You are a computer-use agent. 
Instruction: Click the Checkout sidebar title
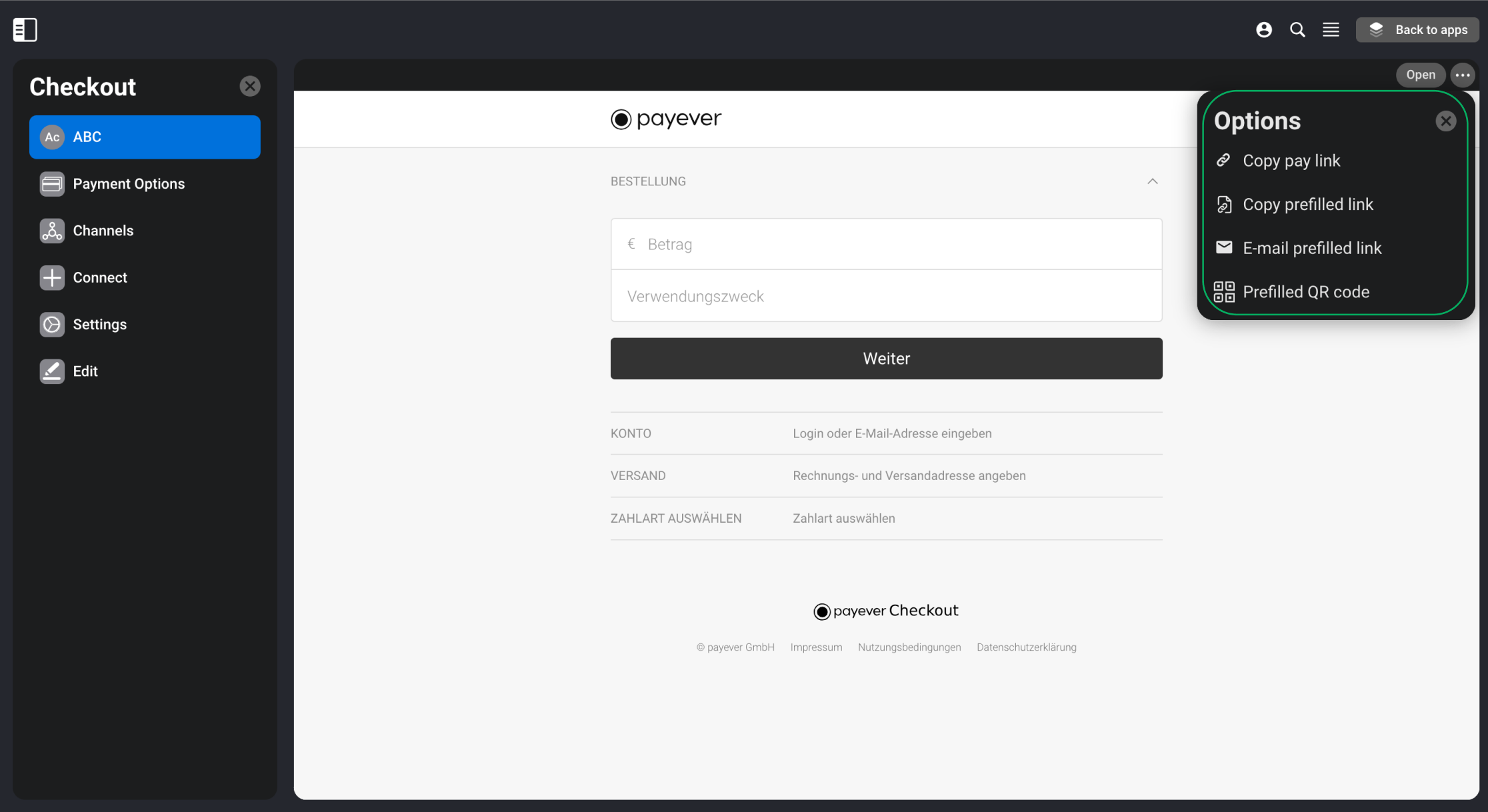point(83,87)
